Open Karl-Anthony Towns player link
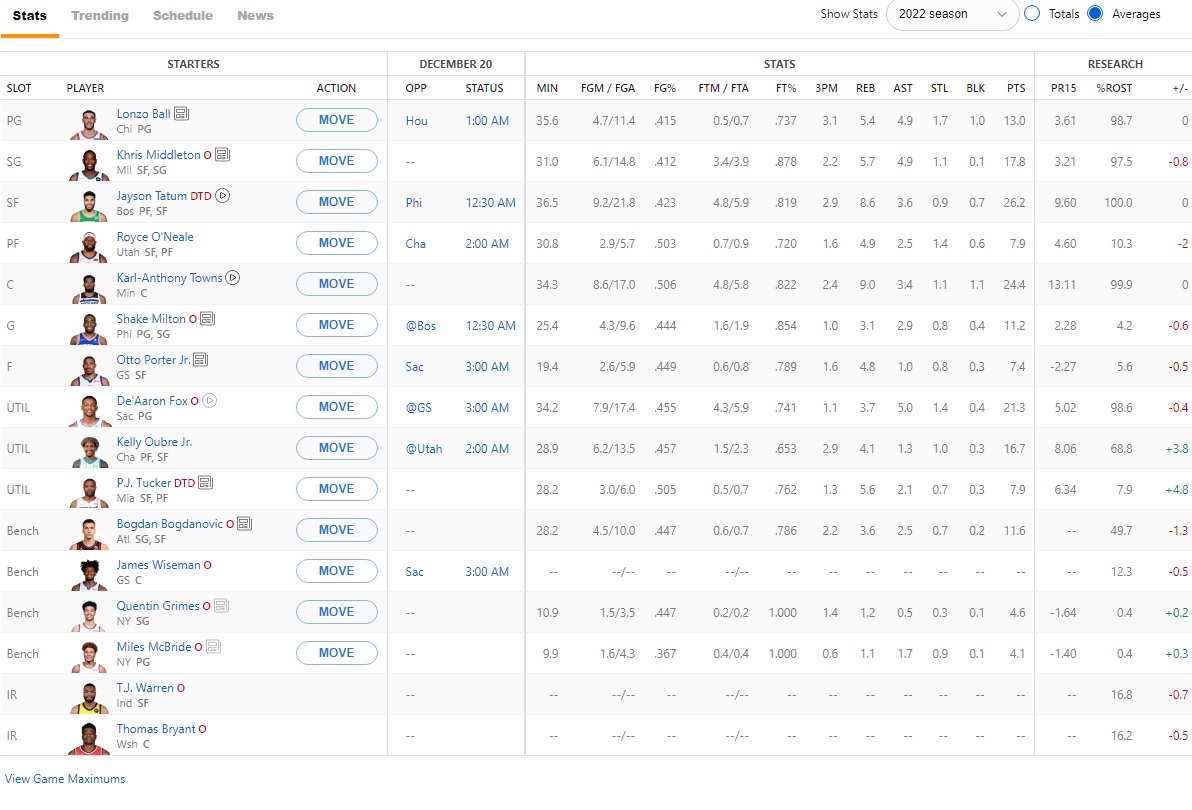The height and width of the screenshot is (810, 1192). pyautogui.click(x=170, y=278)
